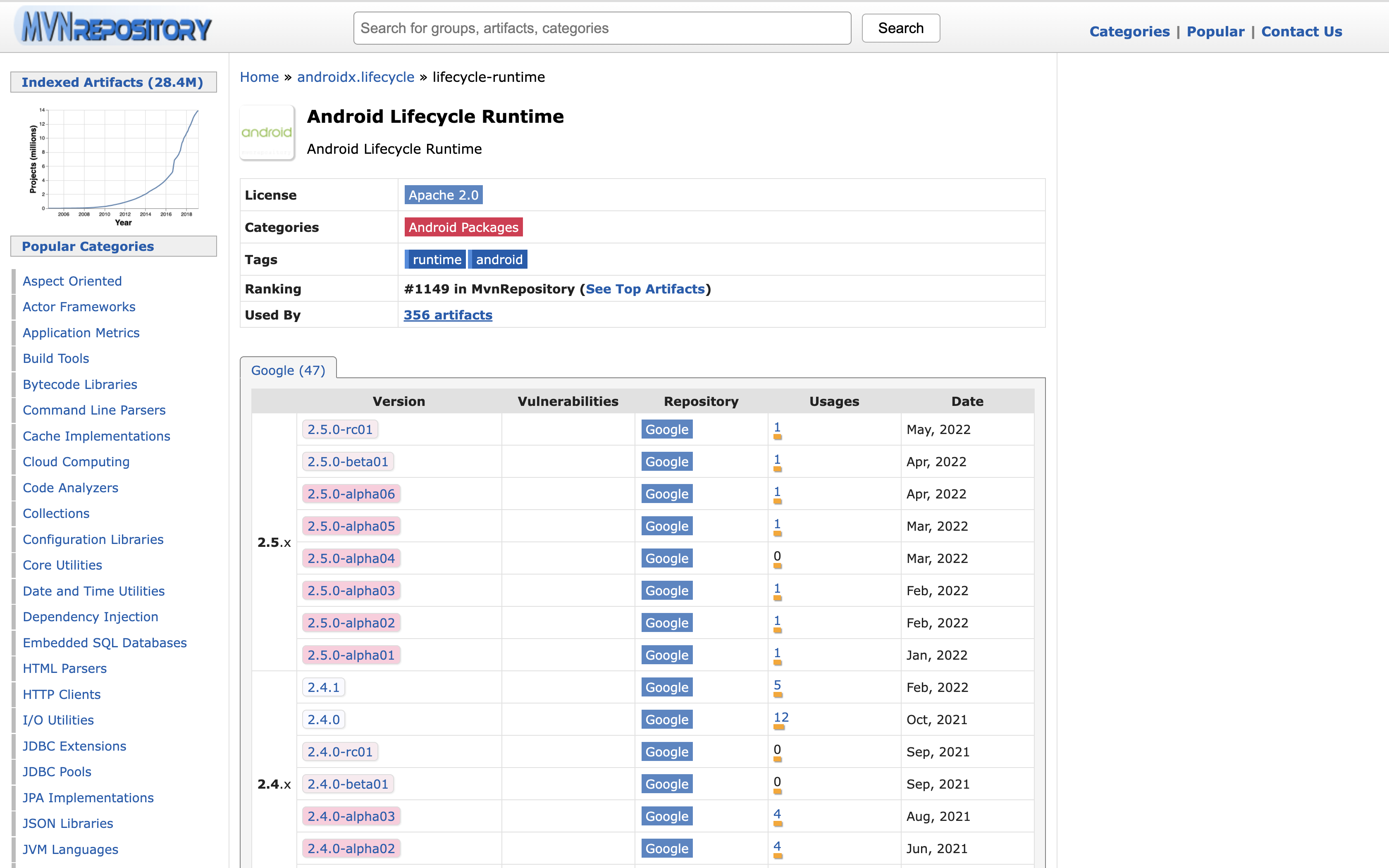This screenshot has width=1389, height=868.
Task: Click Google repository badge for 2.5.0-alpha04
Action: pos(667,558)
